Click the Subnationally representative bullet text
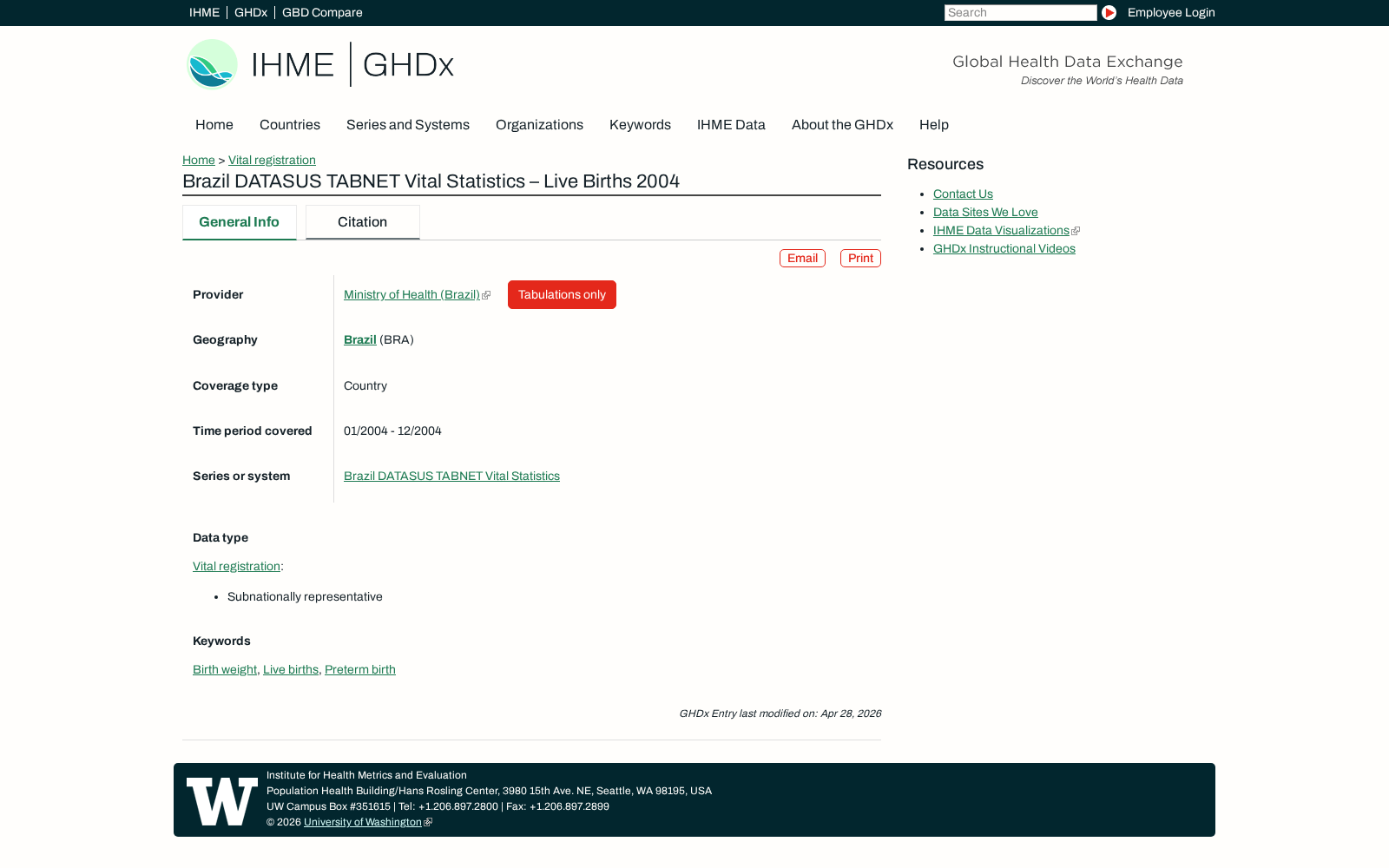The image size is (1389, 868). click(x=305, y=596)
